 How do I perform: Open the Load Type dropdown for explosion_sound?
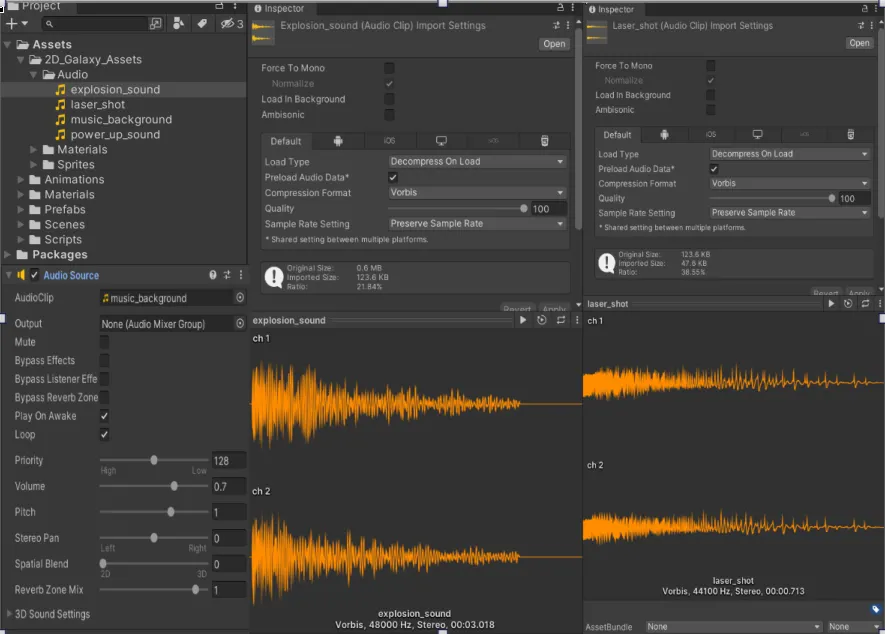pos(477,161)
